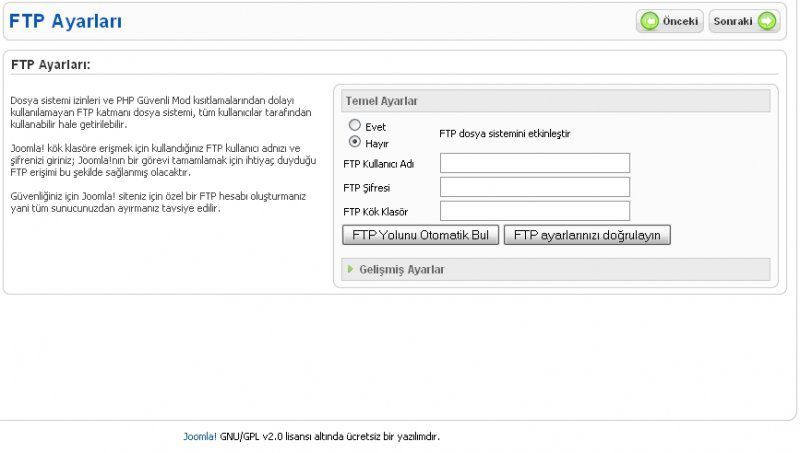Viewport: 800px width, 453px height.
Task: Click the Temel Ayarlar panel header
Action: click(x=381, y=101)
